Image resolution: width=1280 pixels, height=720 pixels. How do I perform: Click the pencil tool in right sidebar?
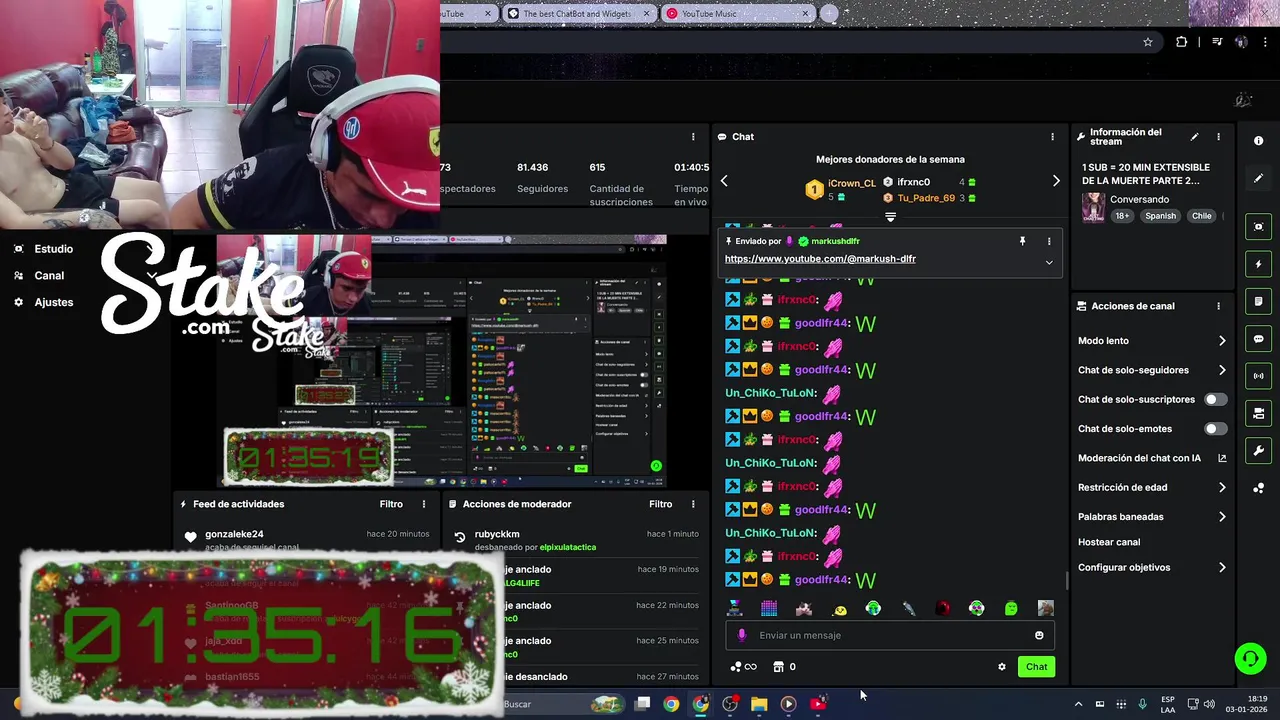tap(1258, 178)
